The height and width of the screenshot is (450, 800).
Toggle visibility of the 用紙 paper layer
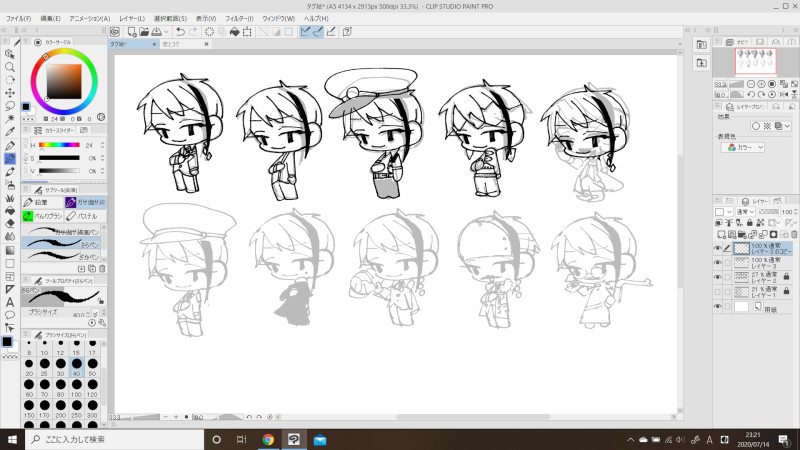pyautogui.click(x=718, y=307)
